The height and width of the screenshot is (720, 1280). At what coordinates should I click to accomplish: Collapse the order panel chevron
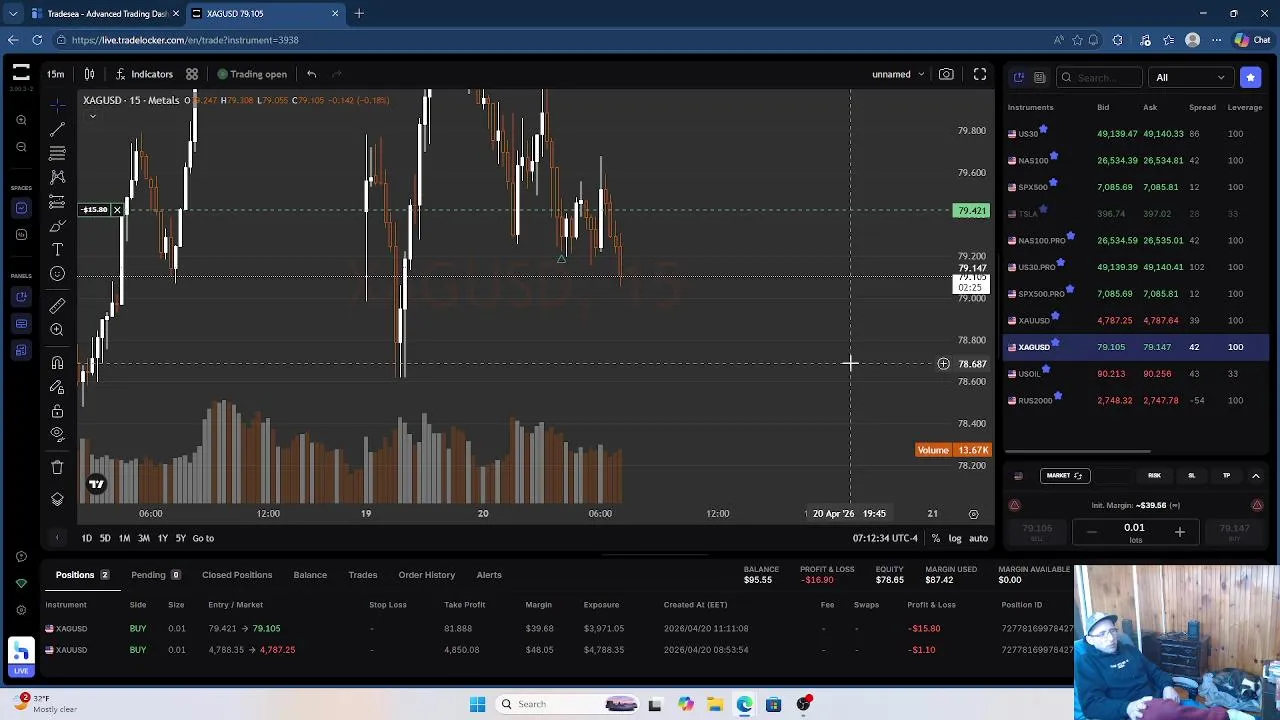1256,476
